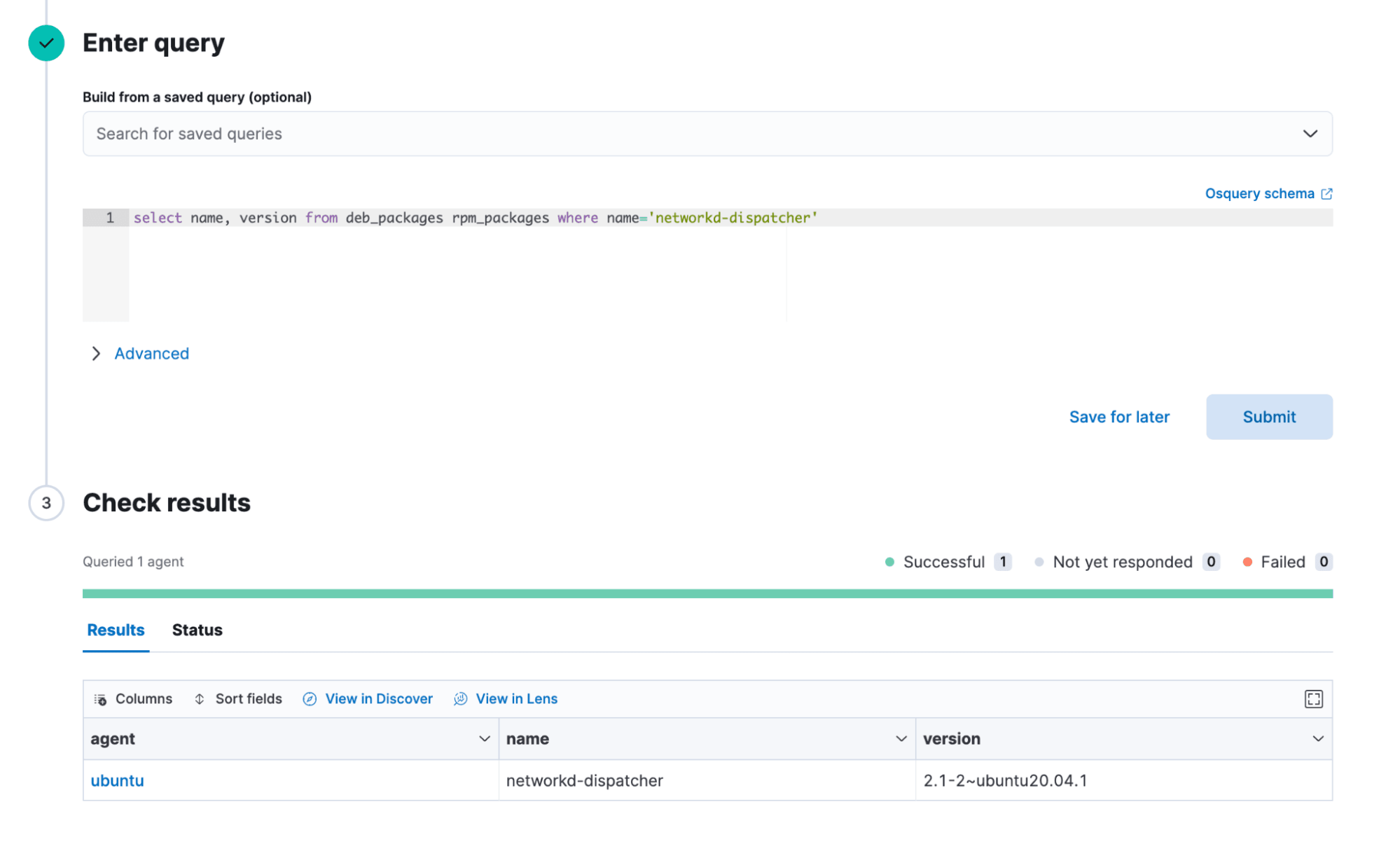Click the View in Lens icon
Screen dimensions: 1400x842
point(460,699)
